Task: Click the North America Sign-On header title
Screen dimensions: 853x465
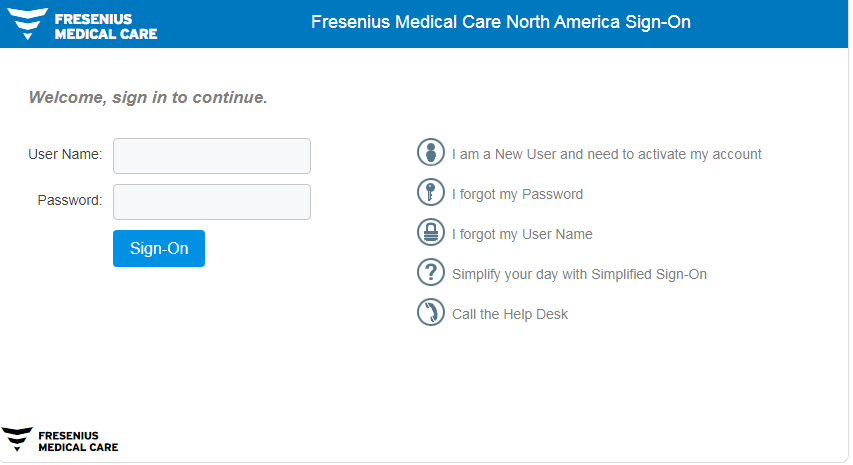Action: 500,22
